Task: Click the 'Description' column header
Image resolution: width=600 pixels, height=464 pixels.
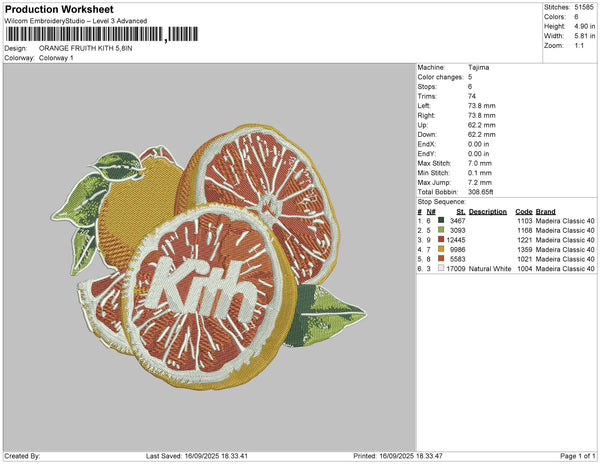Action: coord(488,212)
